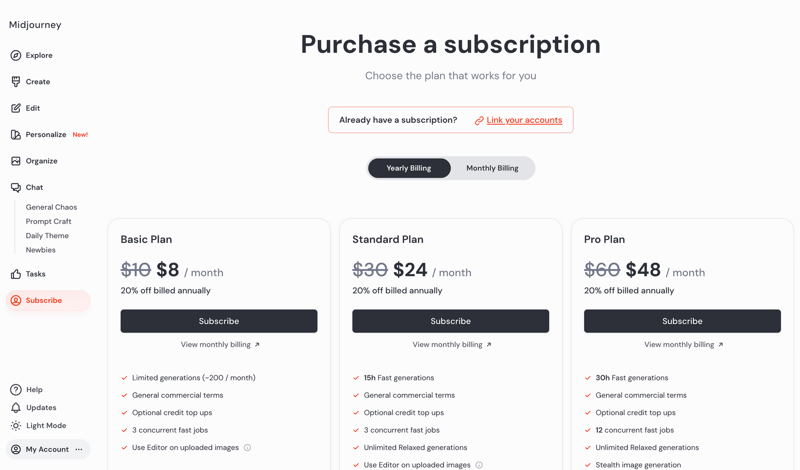Screen dimensions: 800x470
Task: Subscribe to the Pro Plan
Action: coord(682,321)
